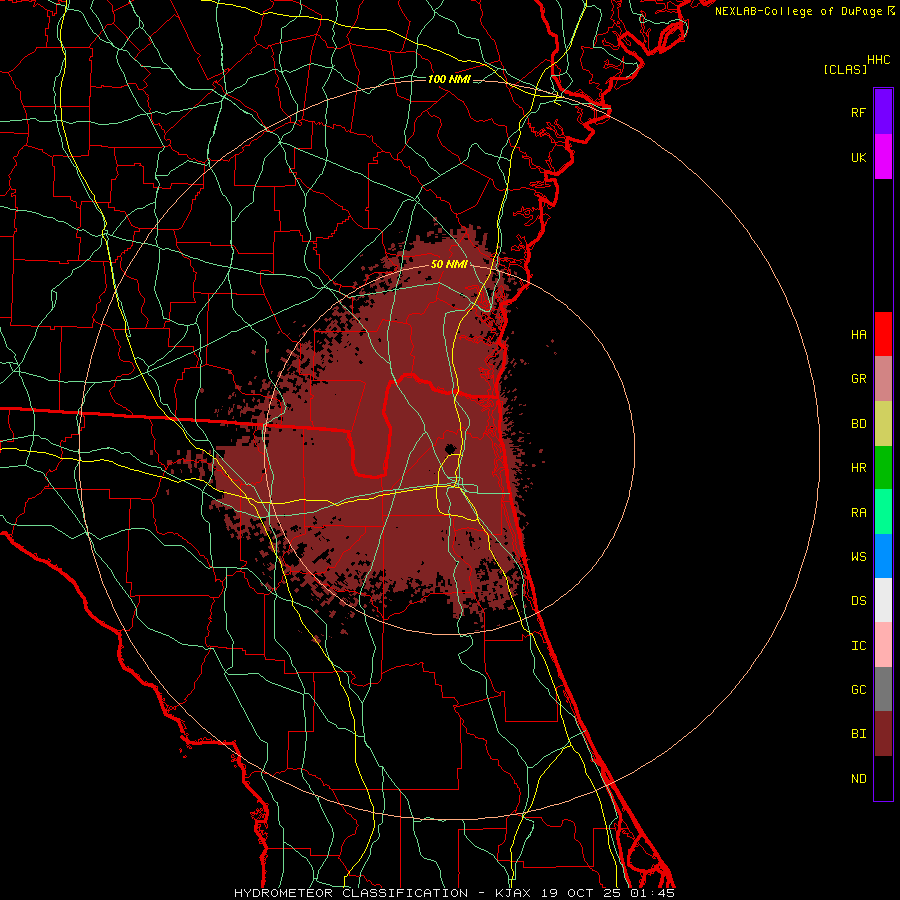The width and height of the screenshot is (900, 900).
Task: Click the RF purple legend swatch
Action: pyautogui.click(x=883, y=111)
